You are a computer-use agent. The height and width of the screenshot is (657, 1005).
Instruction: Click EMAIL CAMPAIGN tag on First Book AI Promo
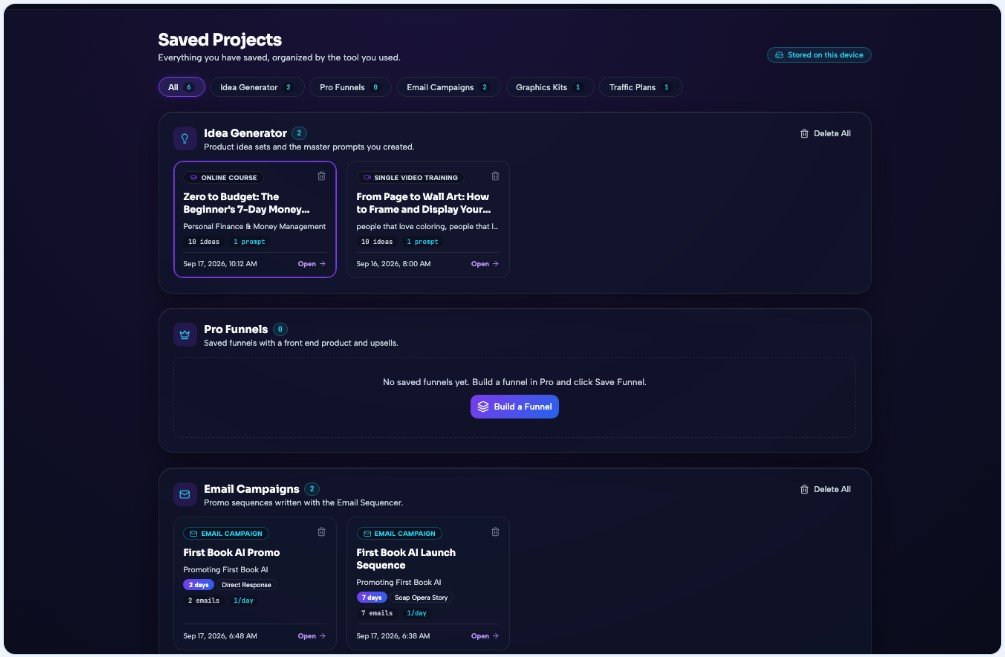226,533
